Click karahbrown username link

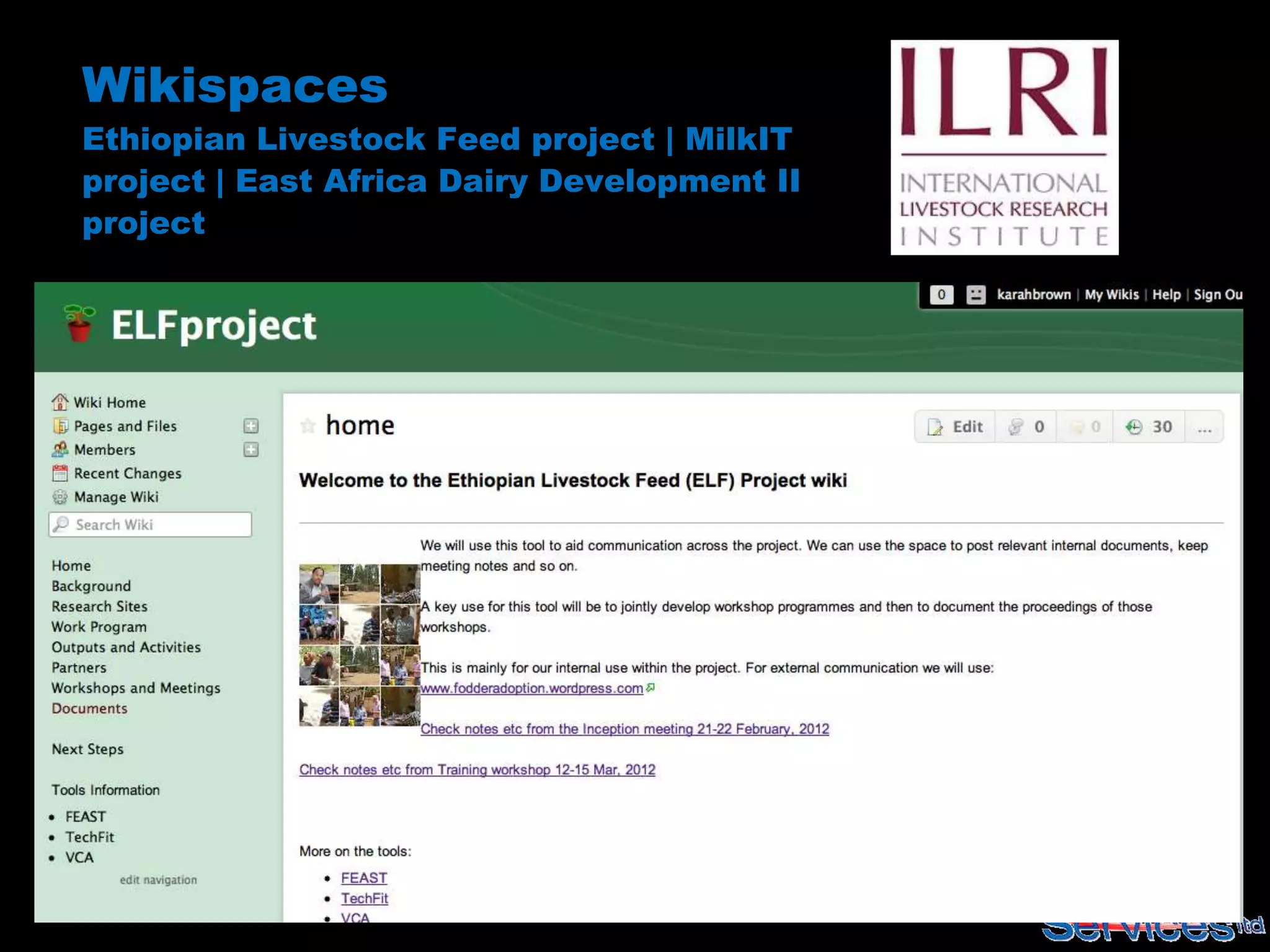(1034, 294)
